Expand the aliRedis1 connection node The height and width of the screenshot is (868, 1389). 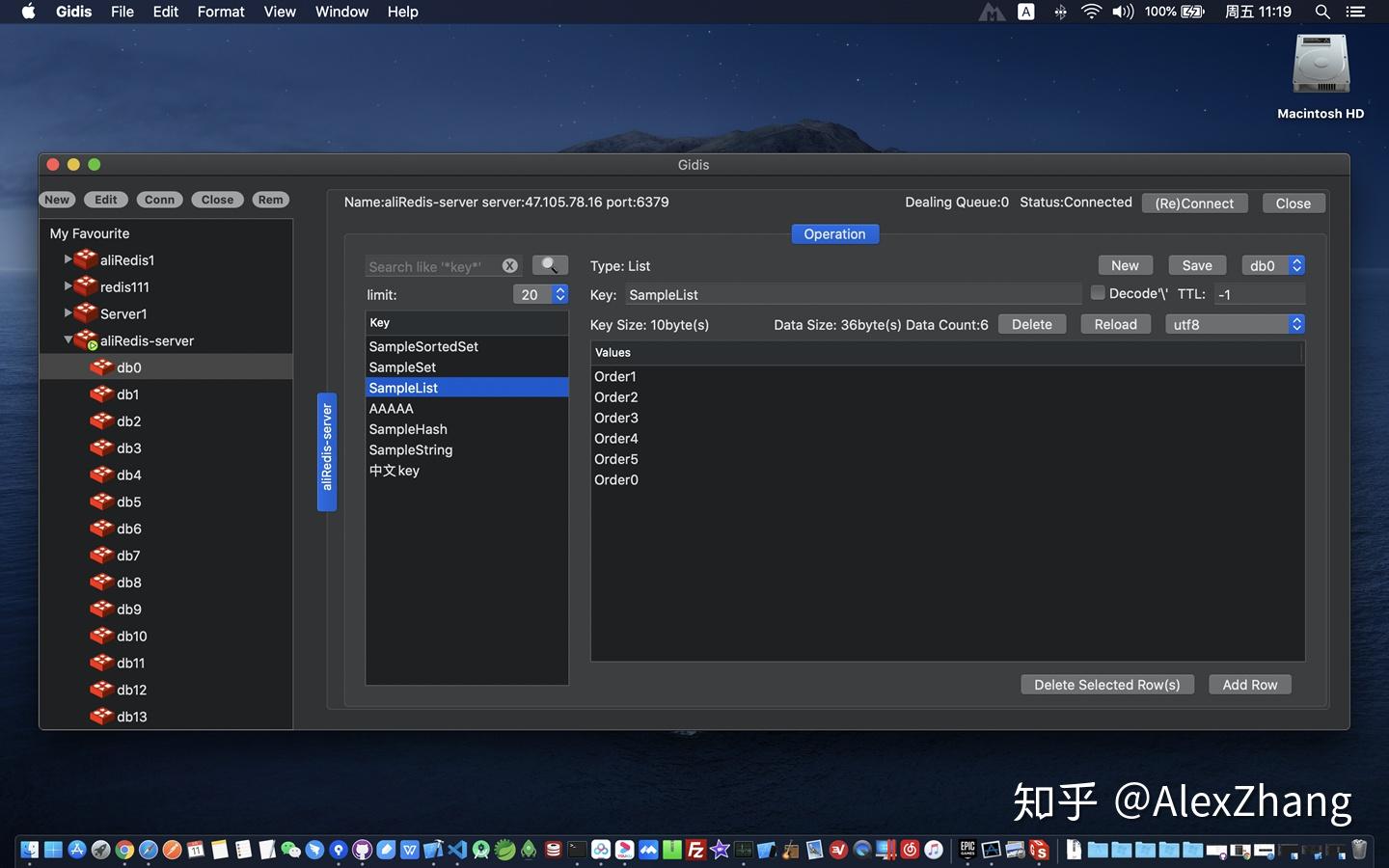pyautogui.click(x=68, y=259)
